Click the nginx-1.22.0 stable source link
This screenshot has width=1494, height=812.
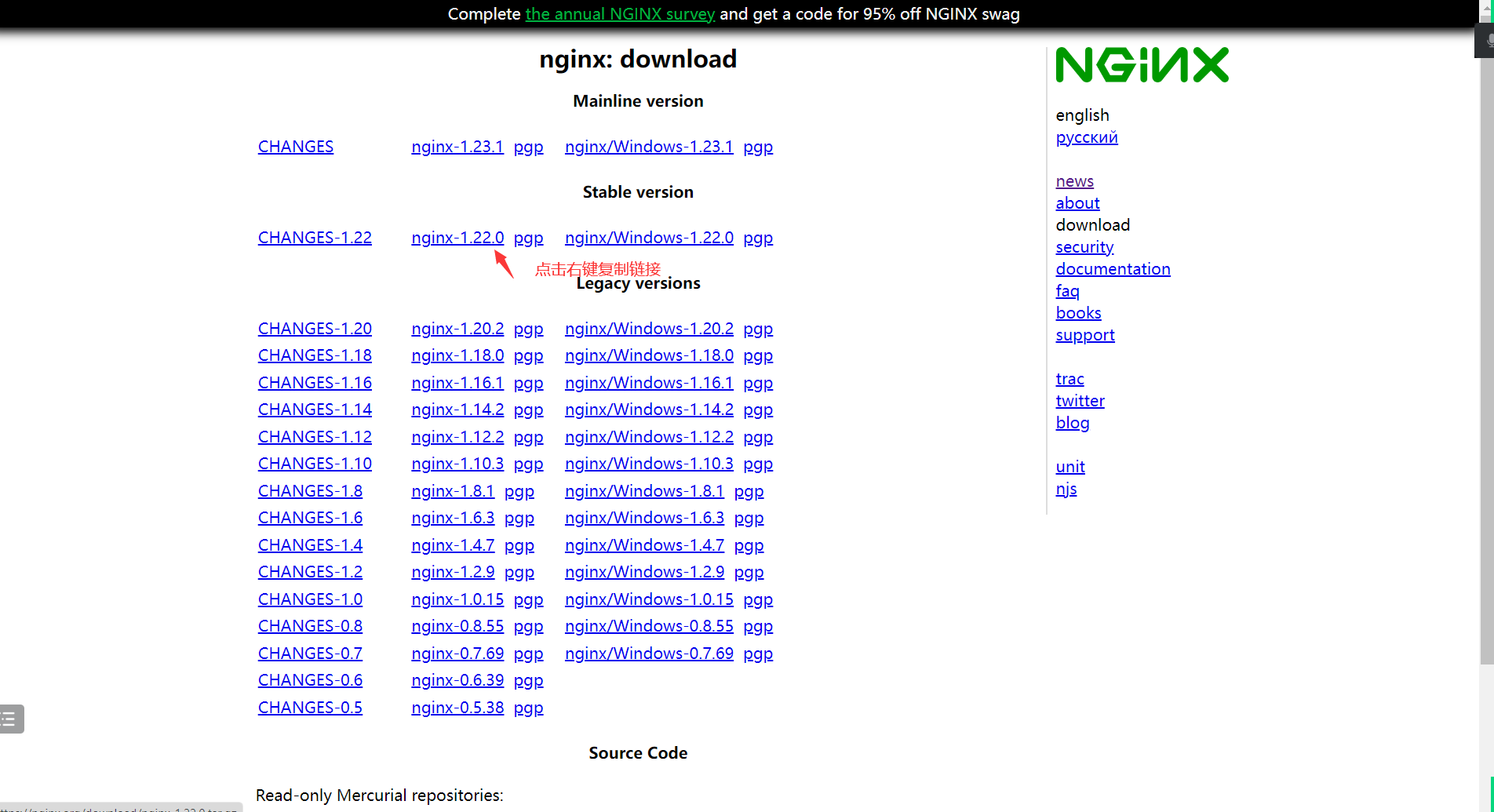point(457,238)
